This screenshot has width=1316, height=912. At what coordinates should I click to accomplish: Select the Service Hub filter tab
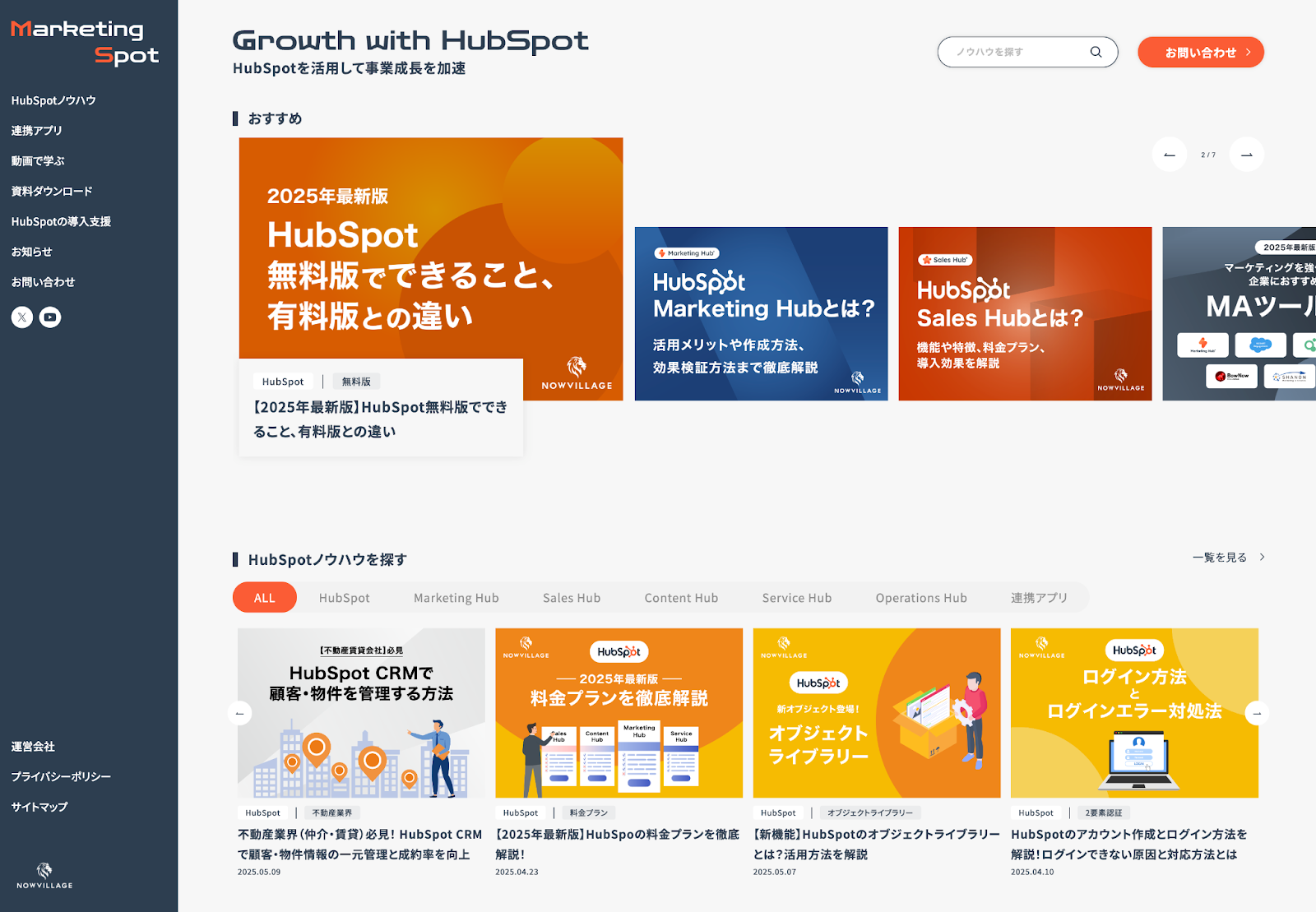pyautogui.click(x=797, y=598)
